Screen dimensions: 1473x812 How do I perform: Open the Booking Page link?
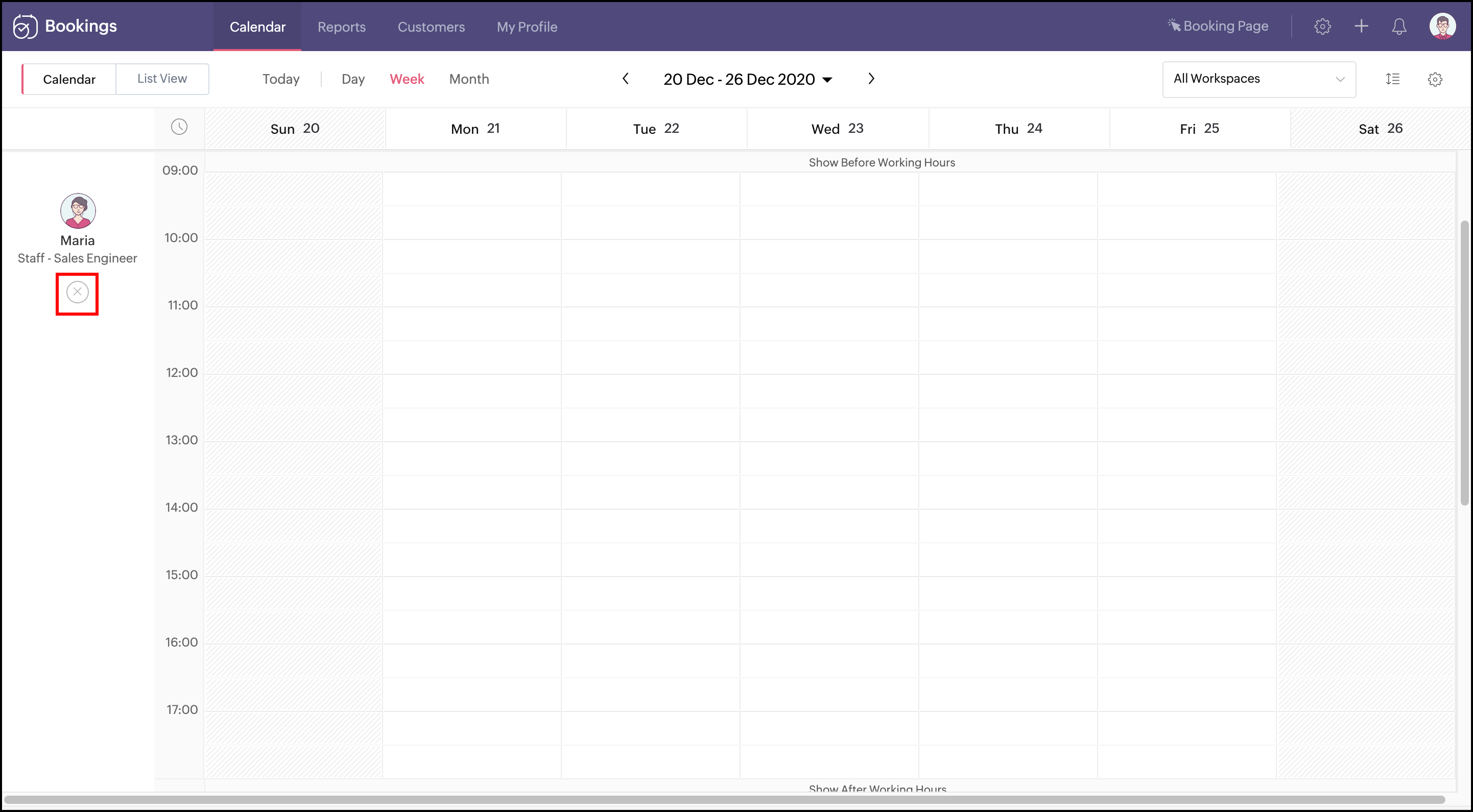1218,27
